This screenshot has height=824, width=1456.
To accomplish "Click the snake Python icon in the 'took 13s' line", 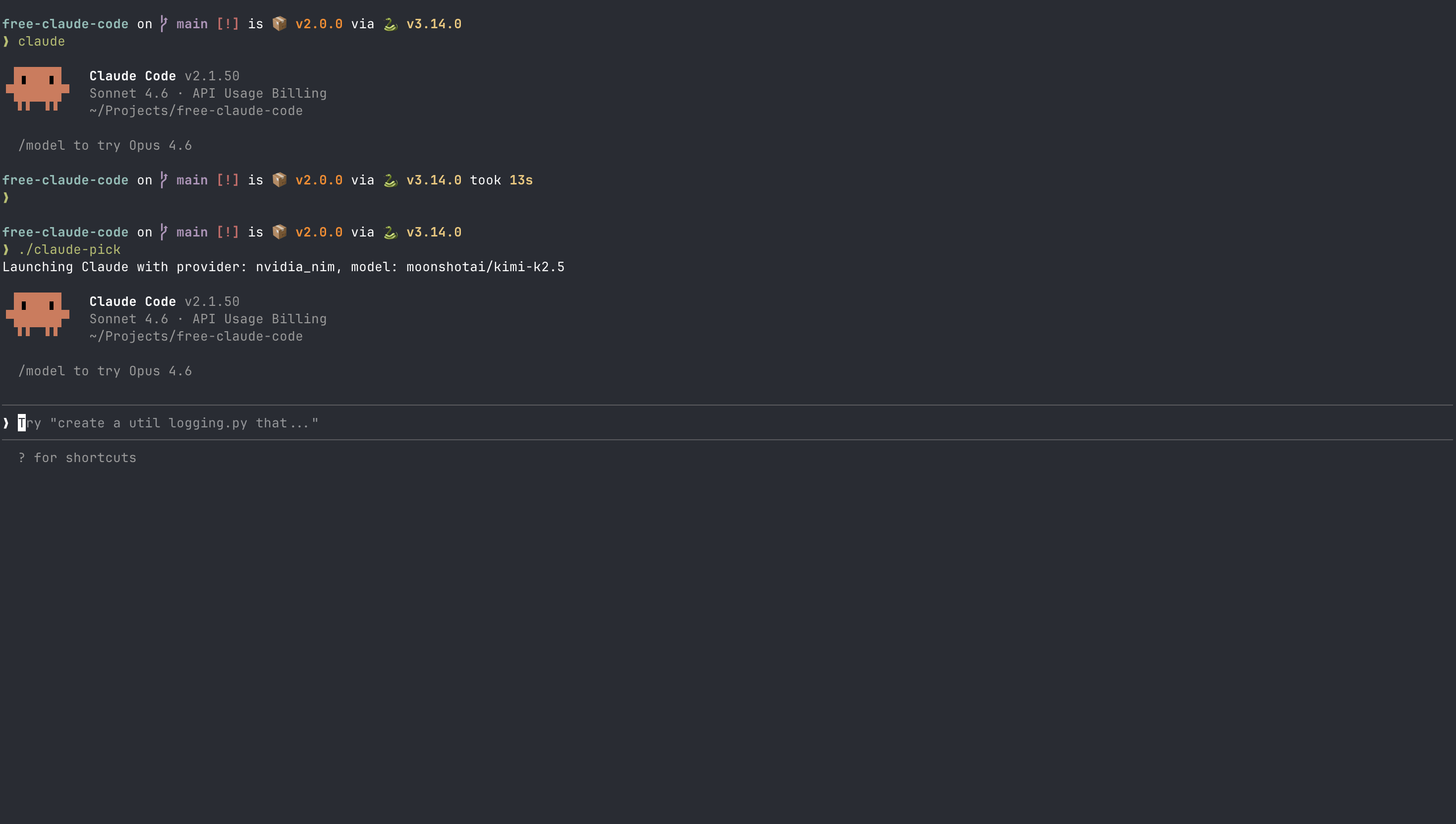I will point(391,180).
